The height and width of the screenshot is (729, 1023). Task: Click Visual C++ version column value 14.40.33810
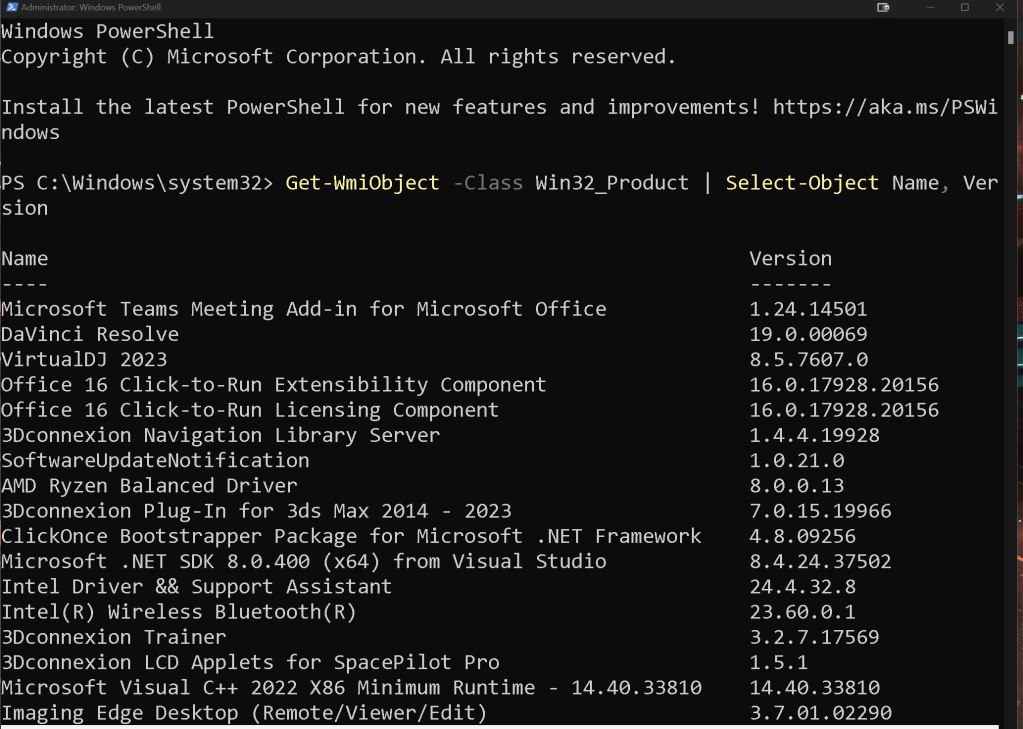(814, 688)
